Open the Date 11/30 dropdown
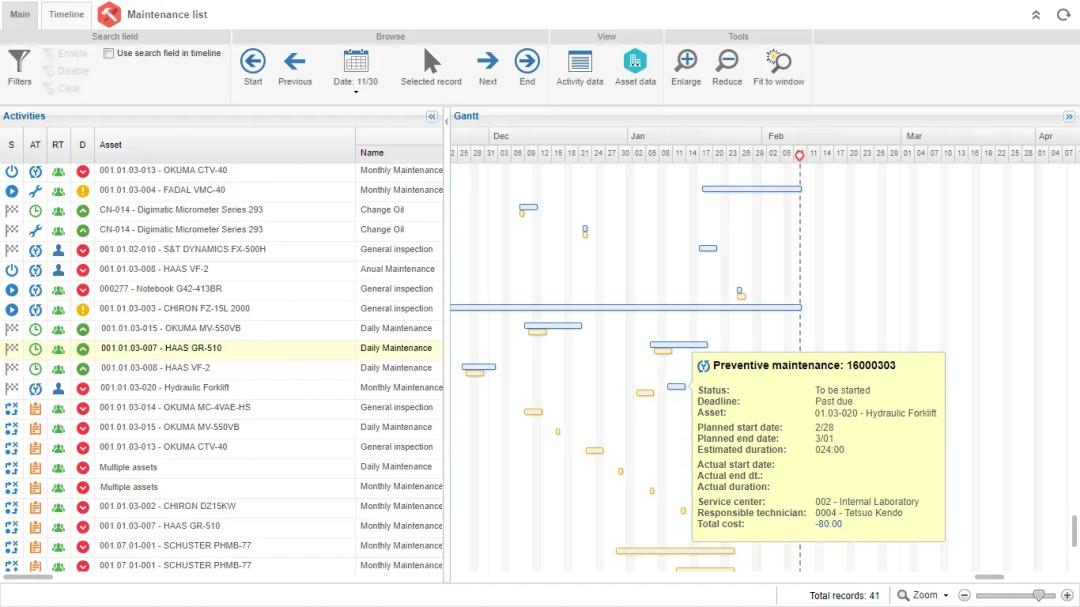This screenshot has height=607, width=1080. point(356,91)
